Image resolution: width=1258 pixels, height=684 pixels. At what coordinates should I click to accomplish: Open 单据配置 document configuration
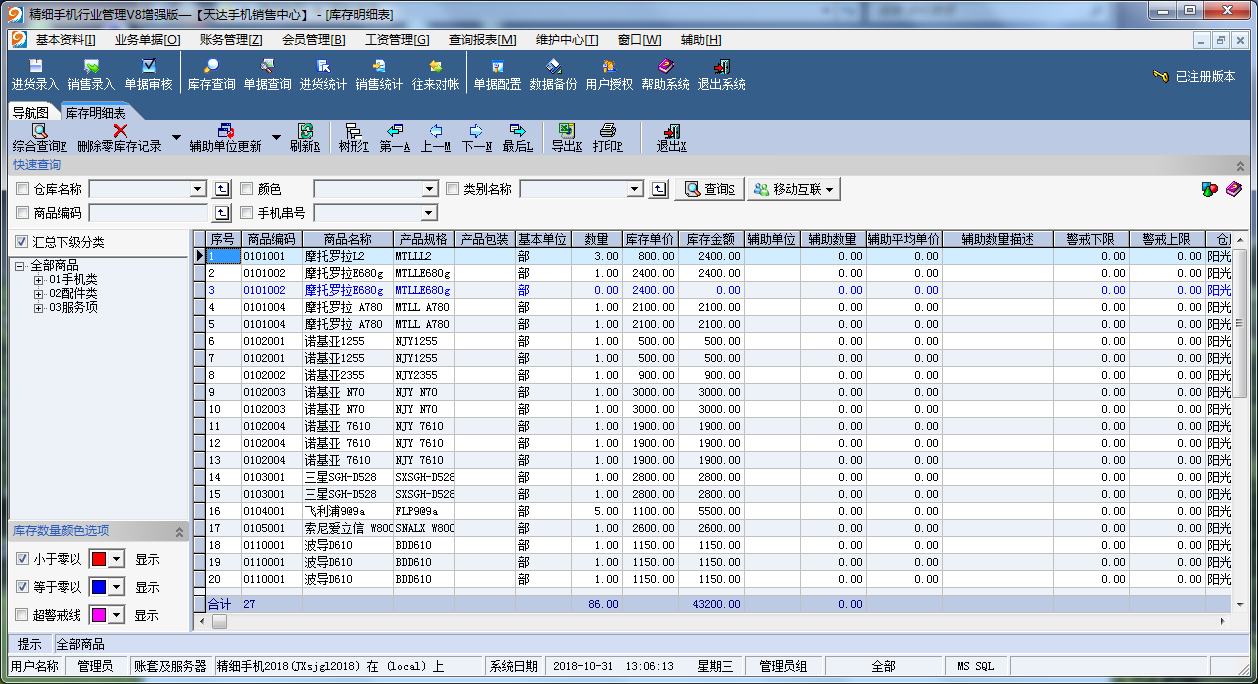pos(498,75)
